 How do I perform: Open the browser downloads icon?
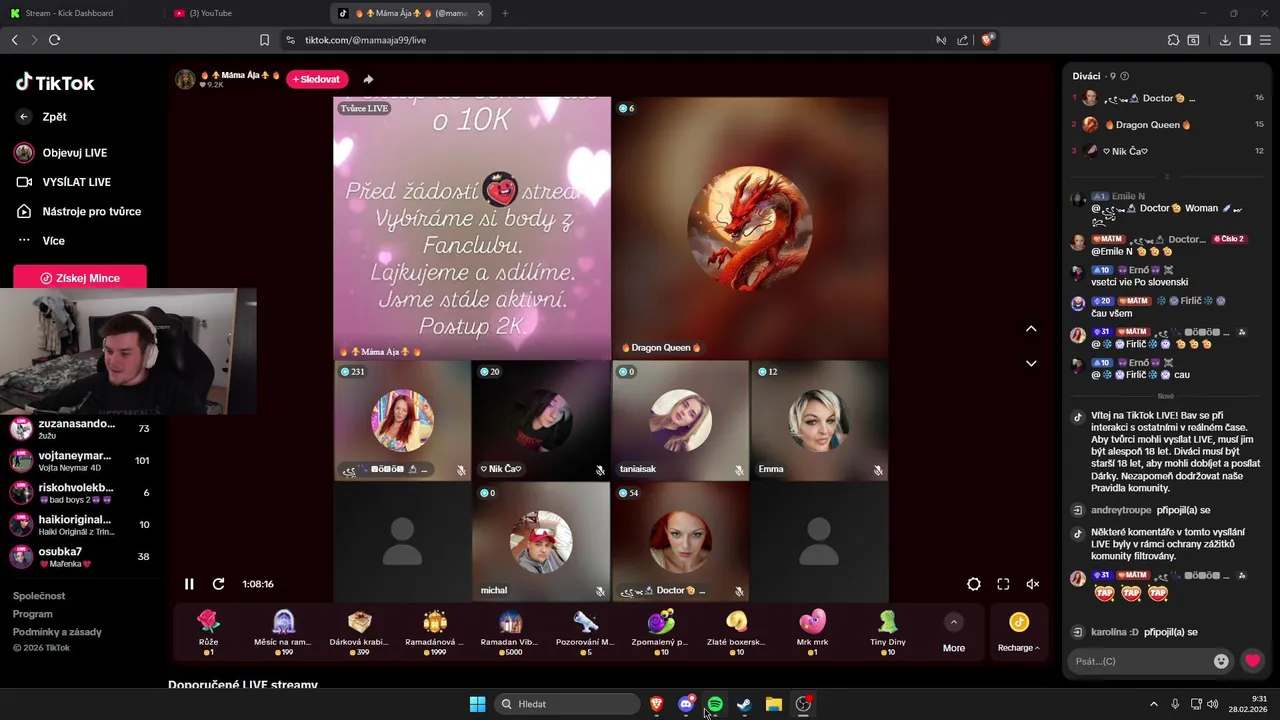pos(1225,40)
